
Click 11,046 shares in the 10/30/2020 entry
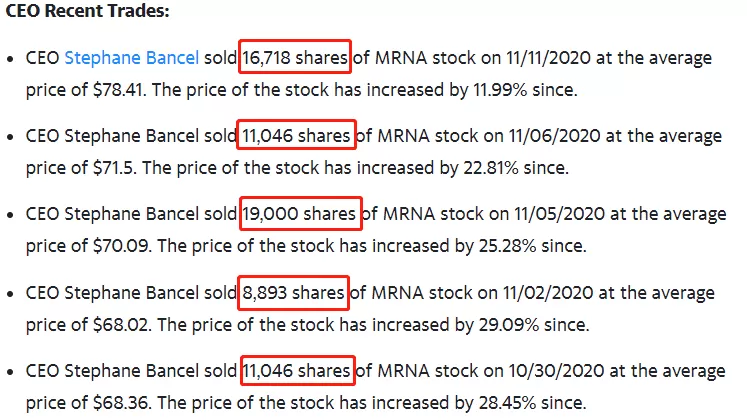297,371
